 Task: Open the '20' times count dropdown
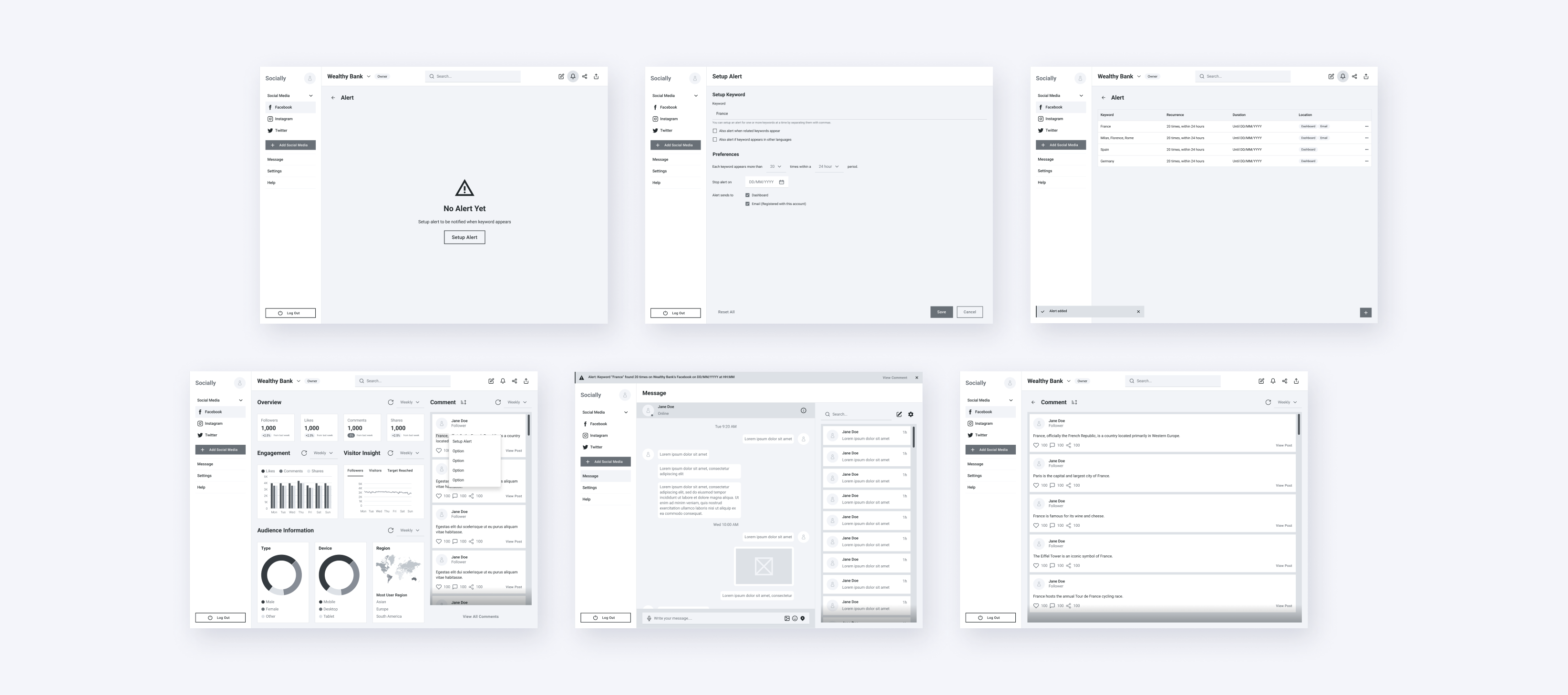click(x=775, y=167)
